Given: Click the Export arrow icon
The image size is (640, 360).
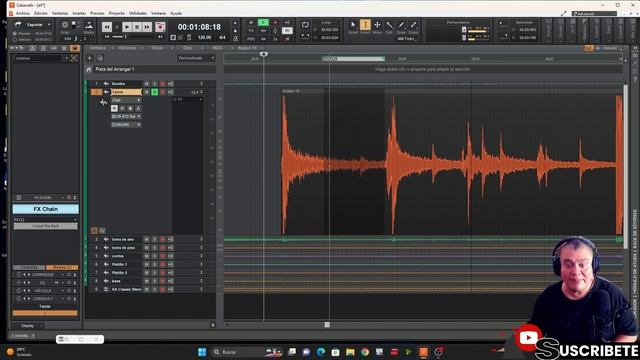Looking at the screenshot, I should (x=18, y=24).
